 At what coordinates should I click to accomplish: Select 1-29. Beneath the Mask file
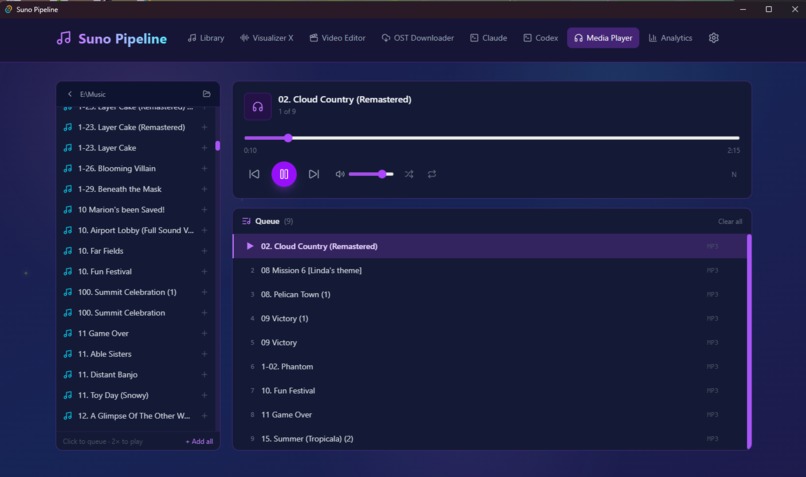click(136, 189)
